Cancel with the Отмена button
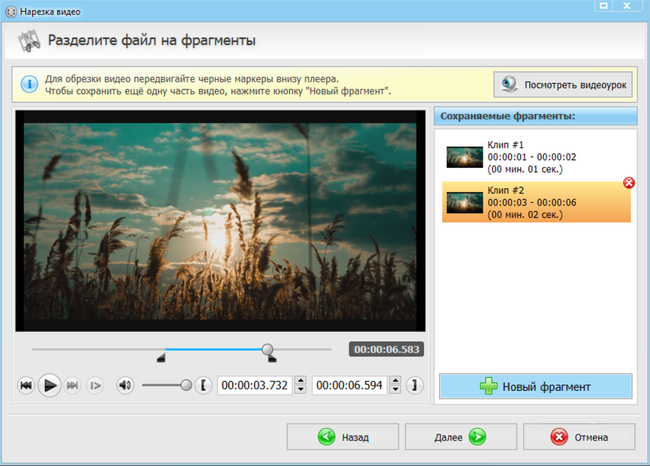The image size is (650, 466). point(579,437)
